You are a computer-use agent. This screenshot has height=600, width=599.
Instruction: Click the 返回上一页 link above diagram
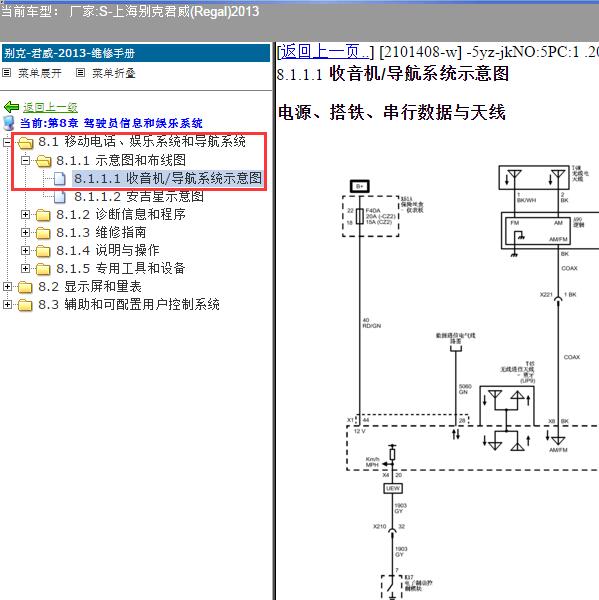click(x=325, y=52)
